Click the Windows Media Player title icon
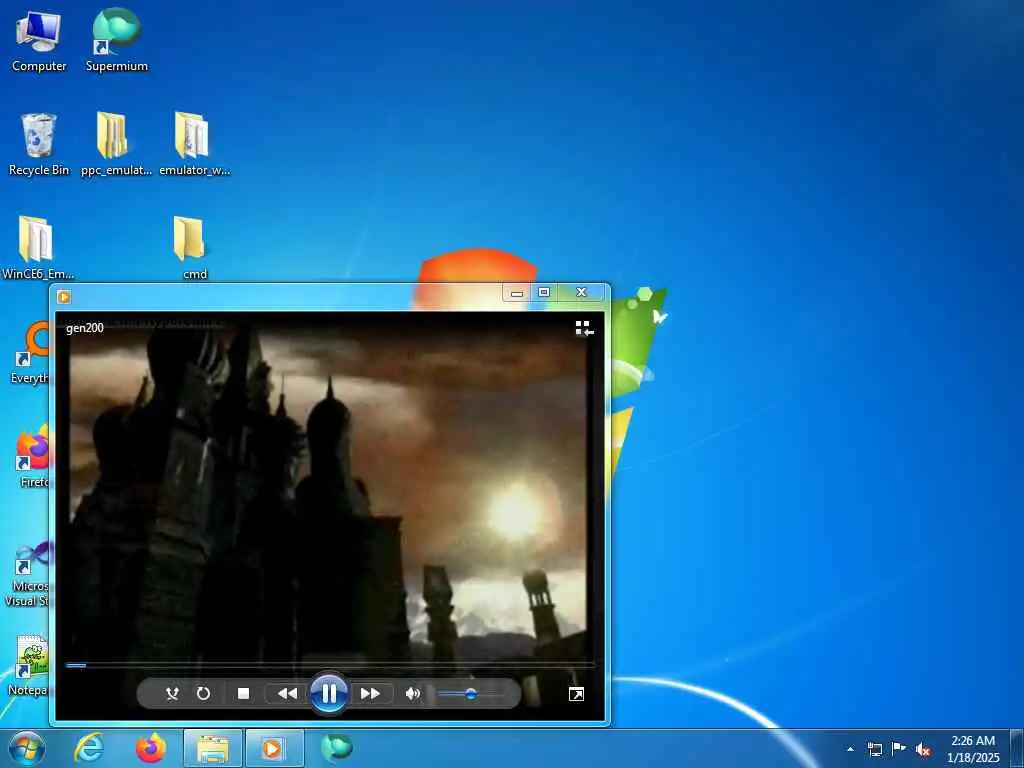This screenshot has height=768, width=1024. pyautogui.click(x=64, y=297)
